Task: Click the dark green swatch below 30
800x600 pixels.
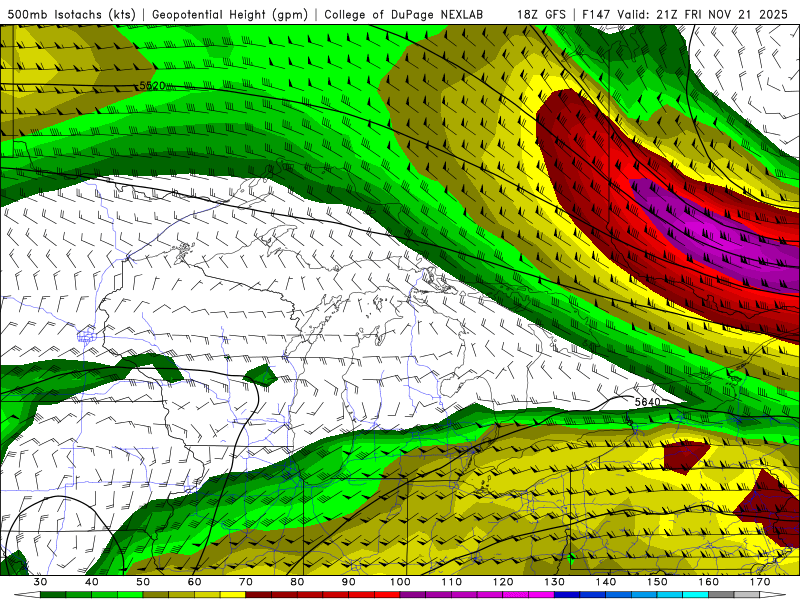Action: click(x=53, y=595)
